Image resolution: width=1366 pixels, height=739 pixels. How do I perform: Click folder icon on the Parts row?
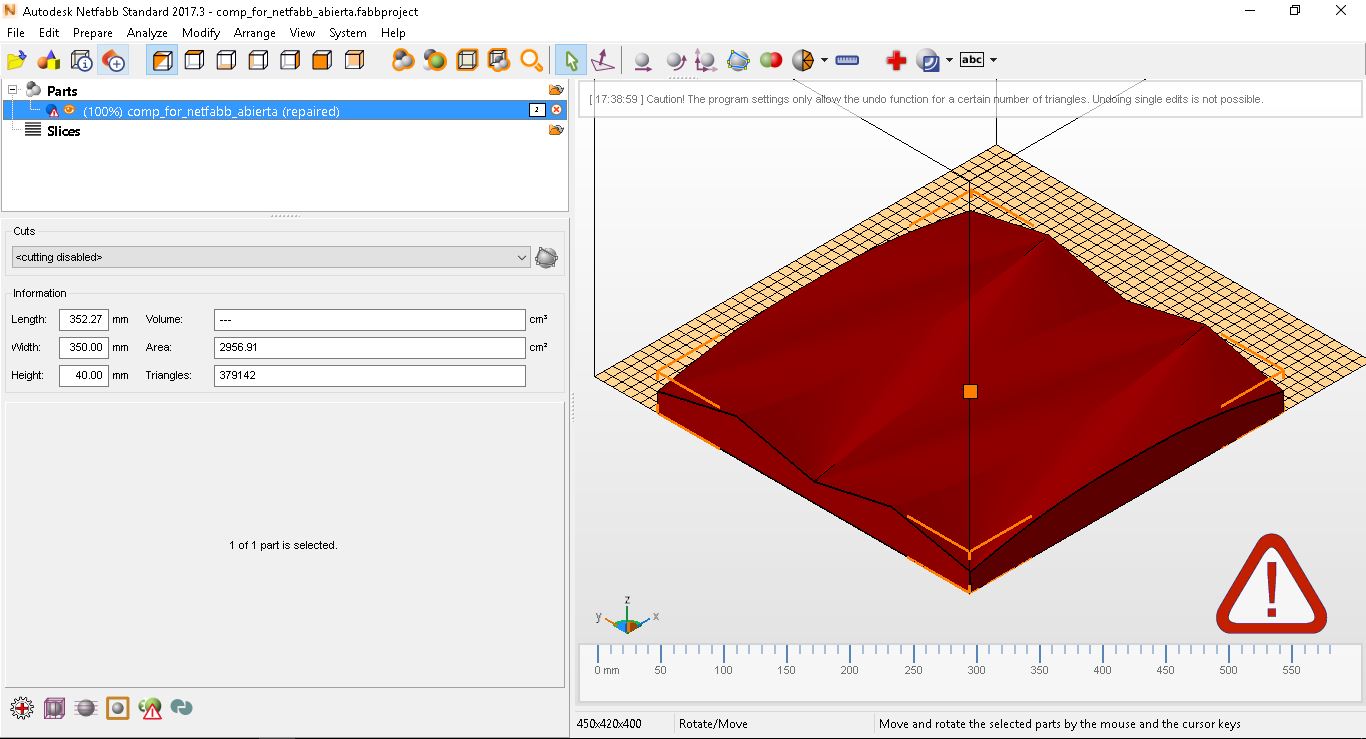coord(556,90)
